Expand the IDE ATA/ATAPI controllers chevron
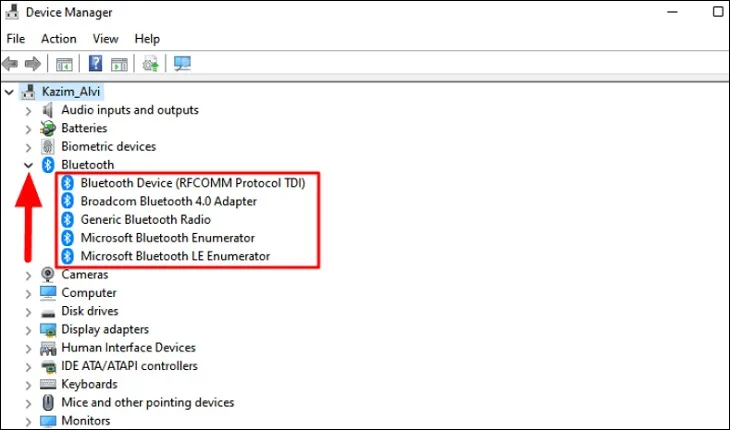The image size is (730, 431). click(x=28, y=367)
